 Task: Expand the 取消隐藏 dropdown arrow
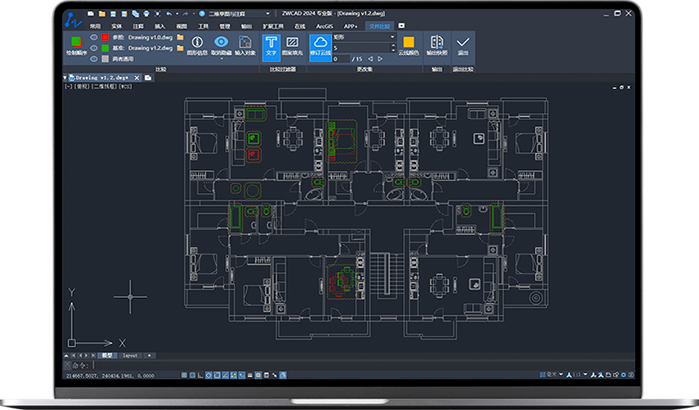(221, 58)
